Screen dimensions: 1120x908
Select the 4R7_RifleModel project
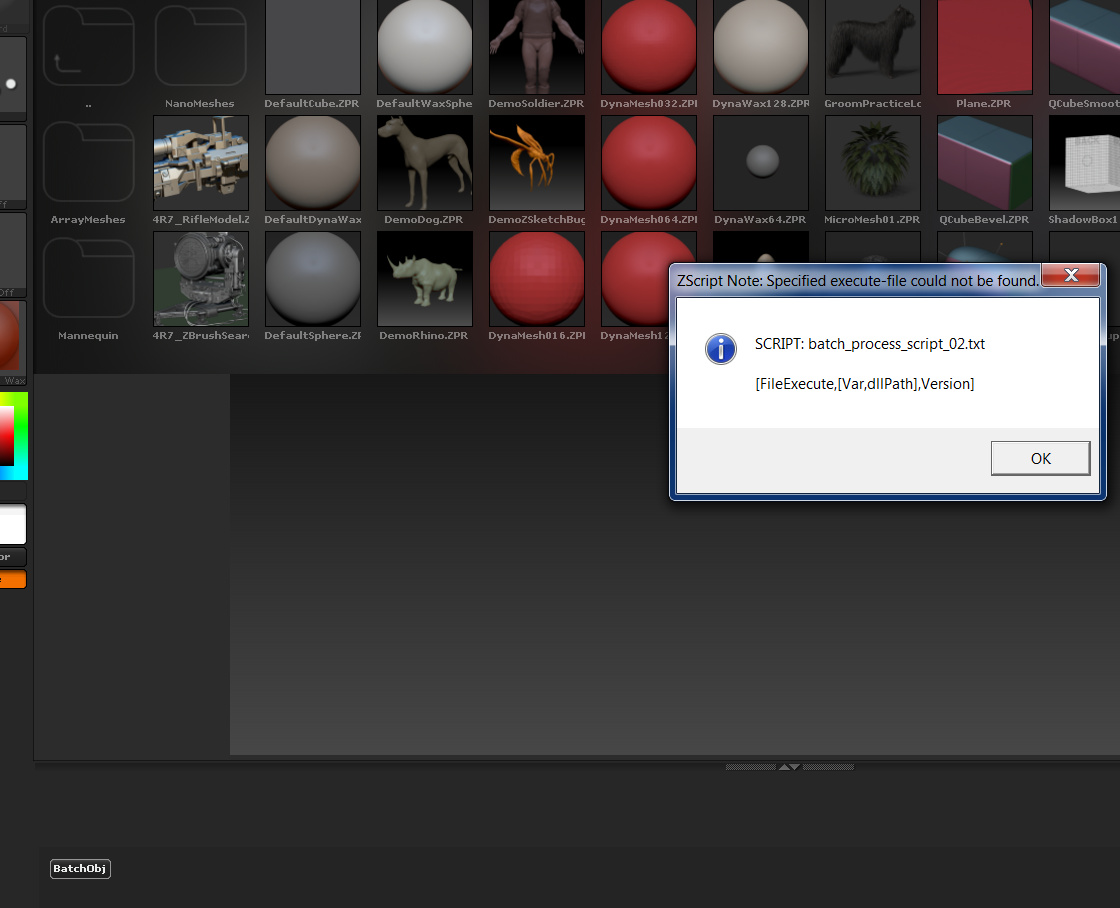[x=201, y=163]
